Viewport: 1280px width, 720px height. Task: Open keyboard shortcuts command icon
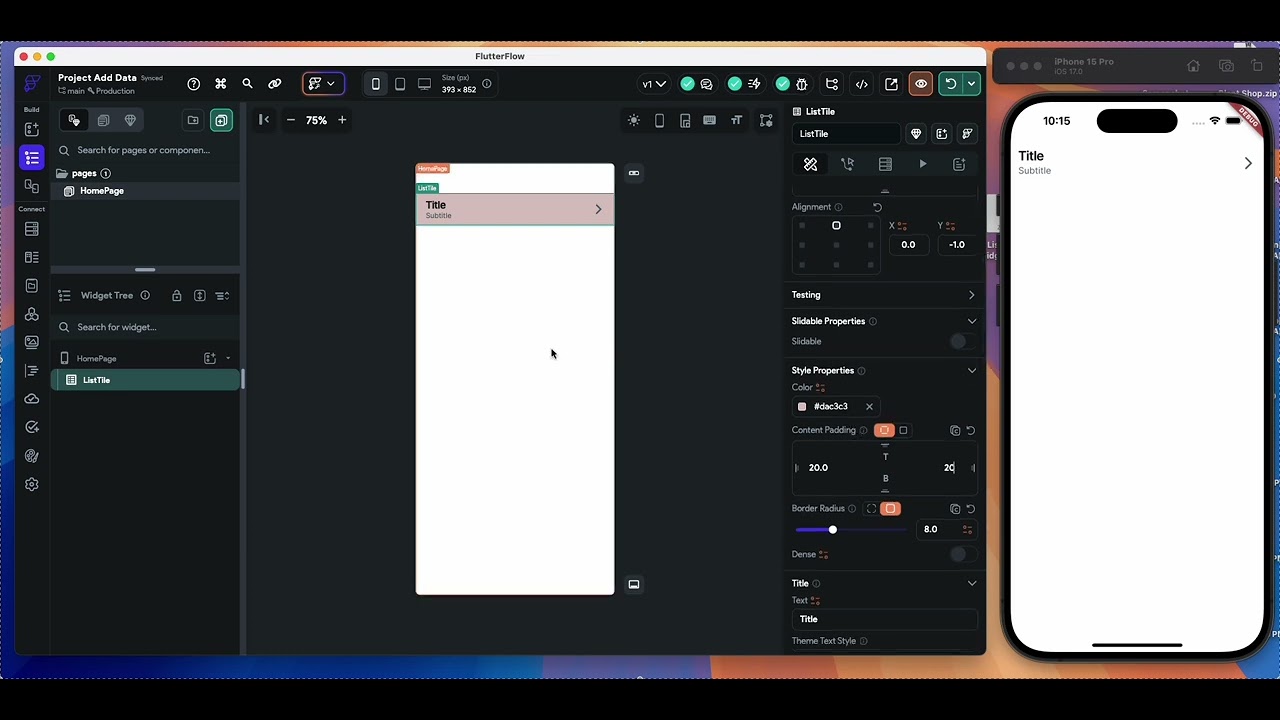(221, 84)
